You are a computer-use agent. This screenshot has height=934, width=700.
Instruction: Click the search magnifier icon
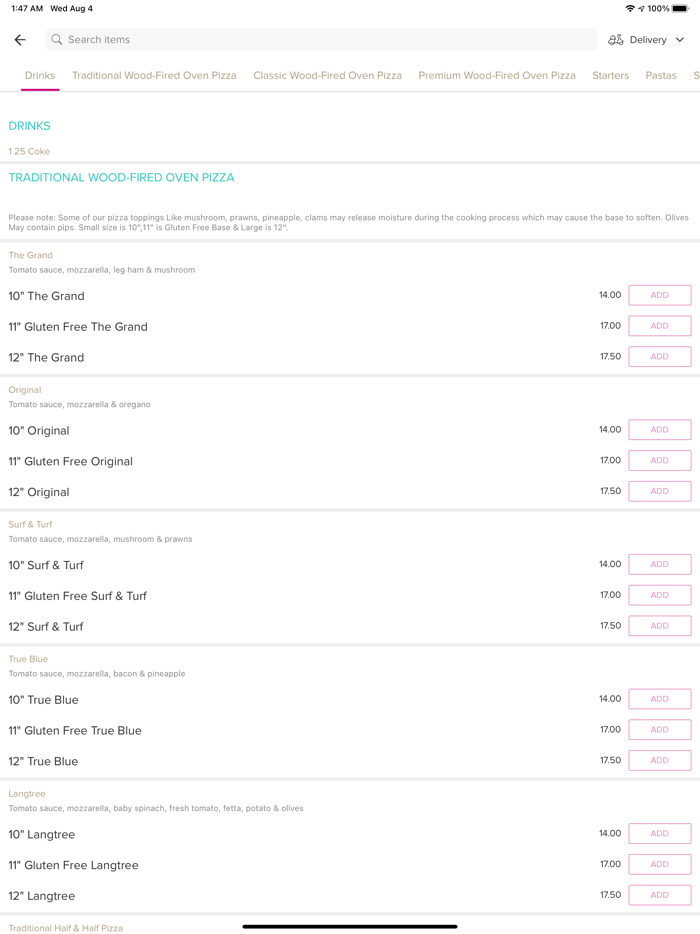pos(57,40)
